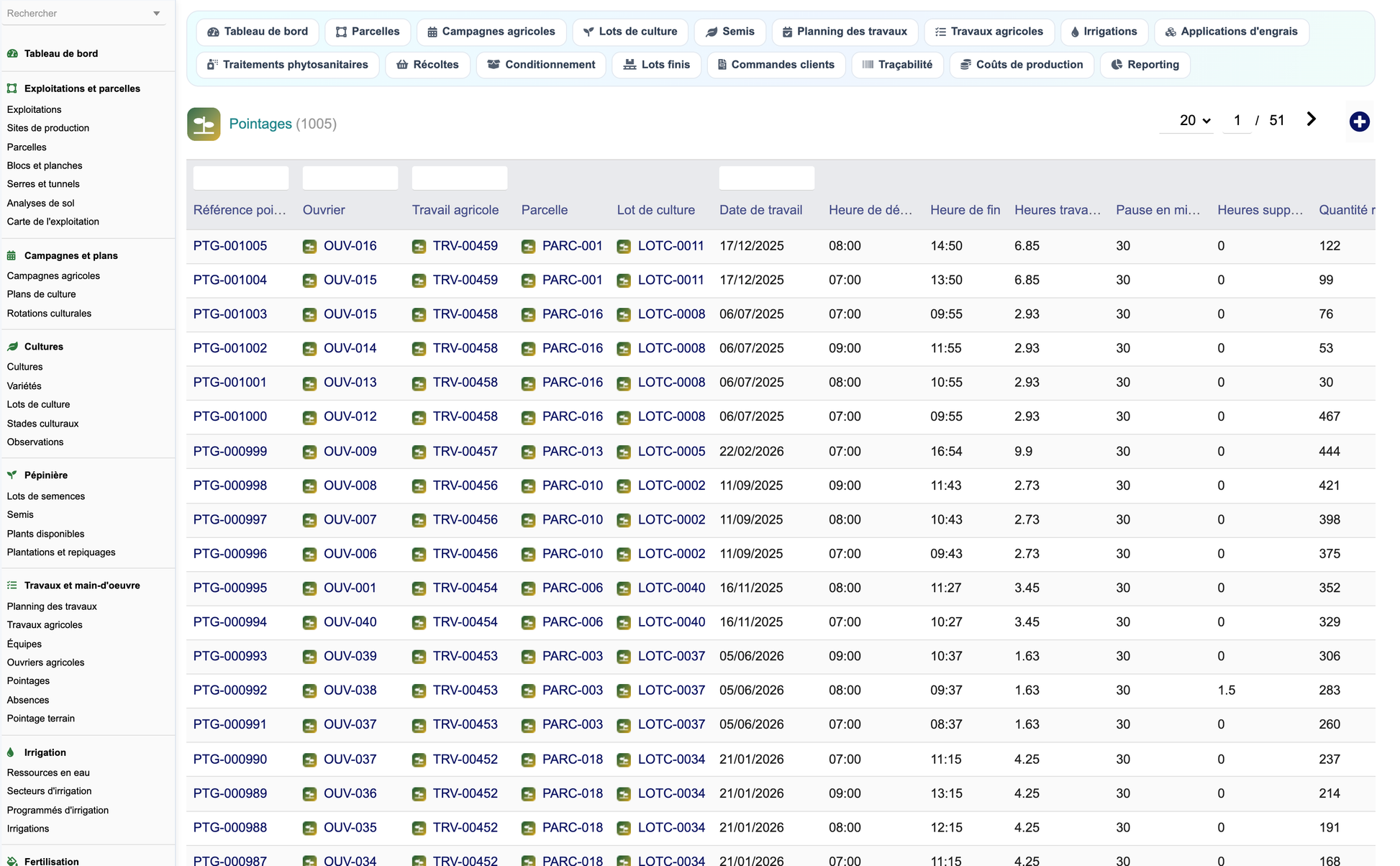Screen dimensions: 1400x866
Task: Click the icon beside LOTC-0005
Action: [624, 452]
